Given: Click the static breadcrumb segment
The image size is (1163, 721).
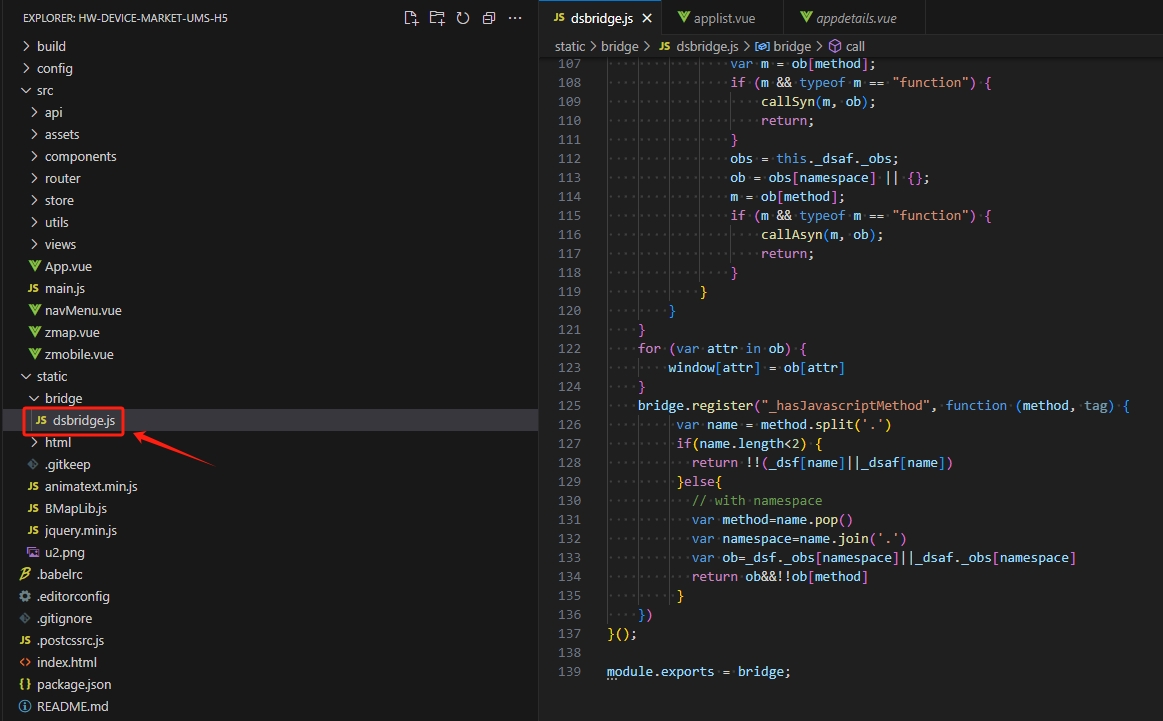Looking at the screenshot, I should tap(570, 46).
